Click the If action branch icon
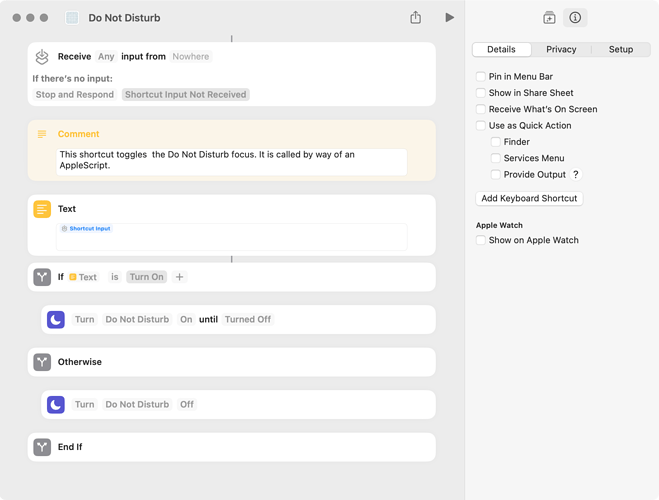 pos(42,277)
